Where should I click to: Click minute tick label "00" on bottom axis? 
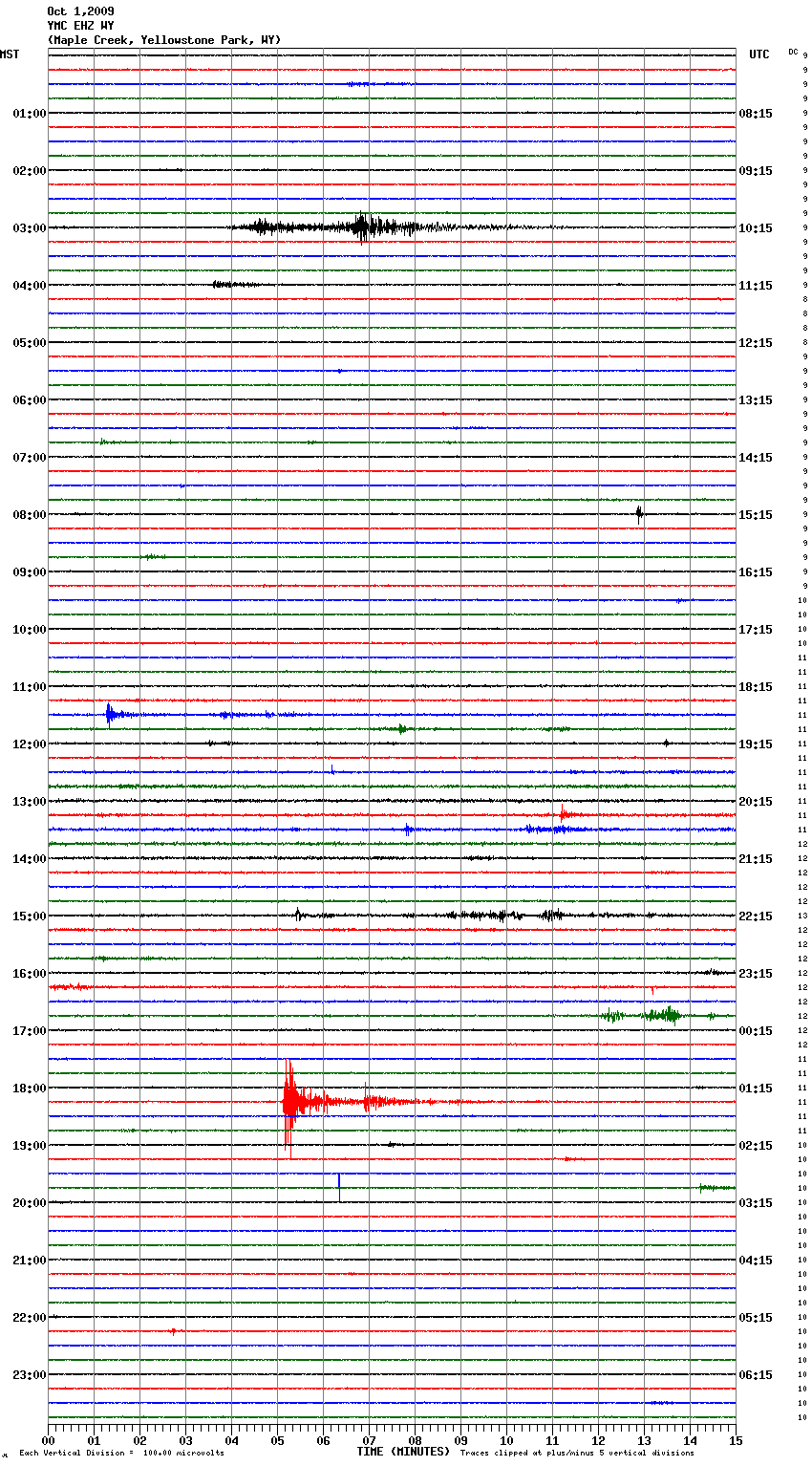48,1440
